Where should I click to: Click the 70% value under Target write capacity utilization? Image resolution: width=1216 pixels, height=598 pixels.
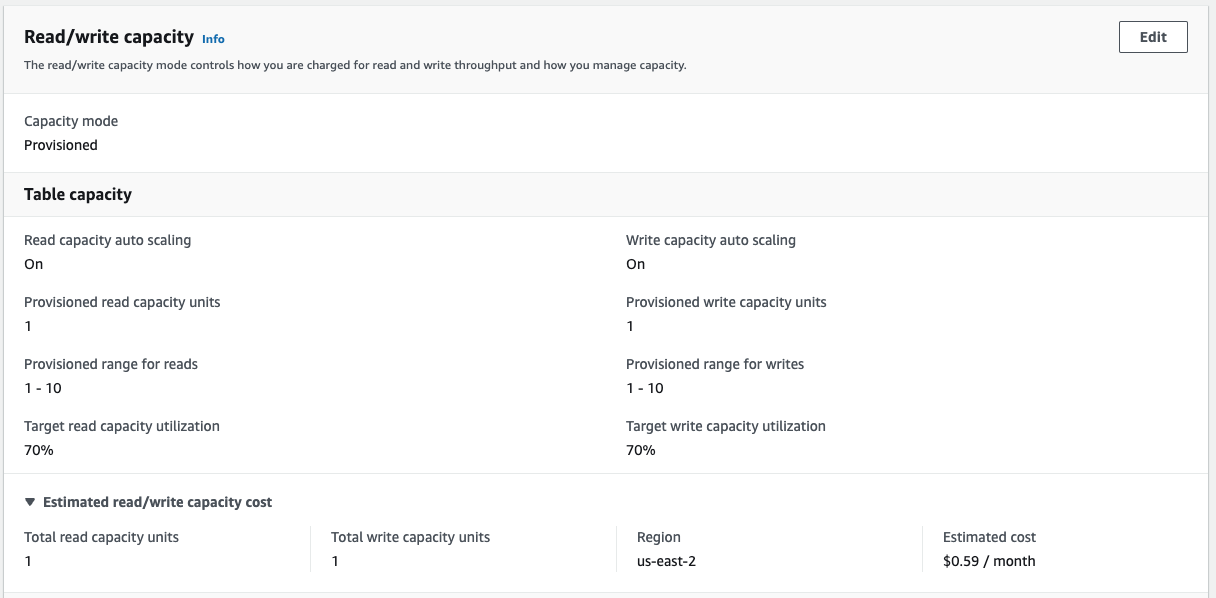641,450
